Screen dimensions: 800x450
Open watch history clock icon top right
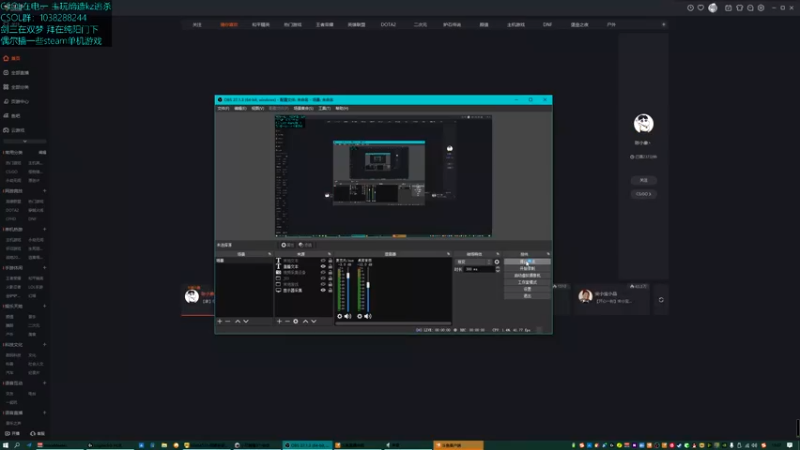click(x=690, y=8)
